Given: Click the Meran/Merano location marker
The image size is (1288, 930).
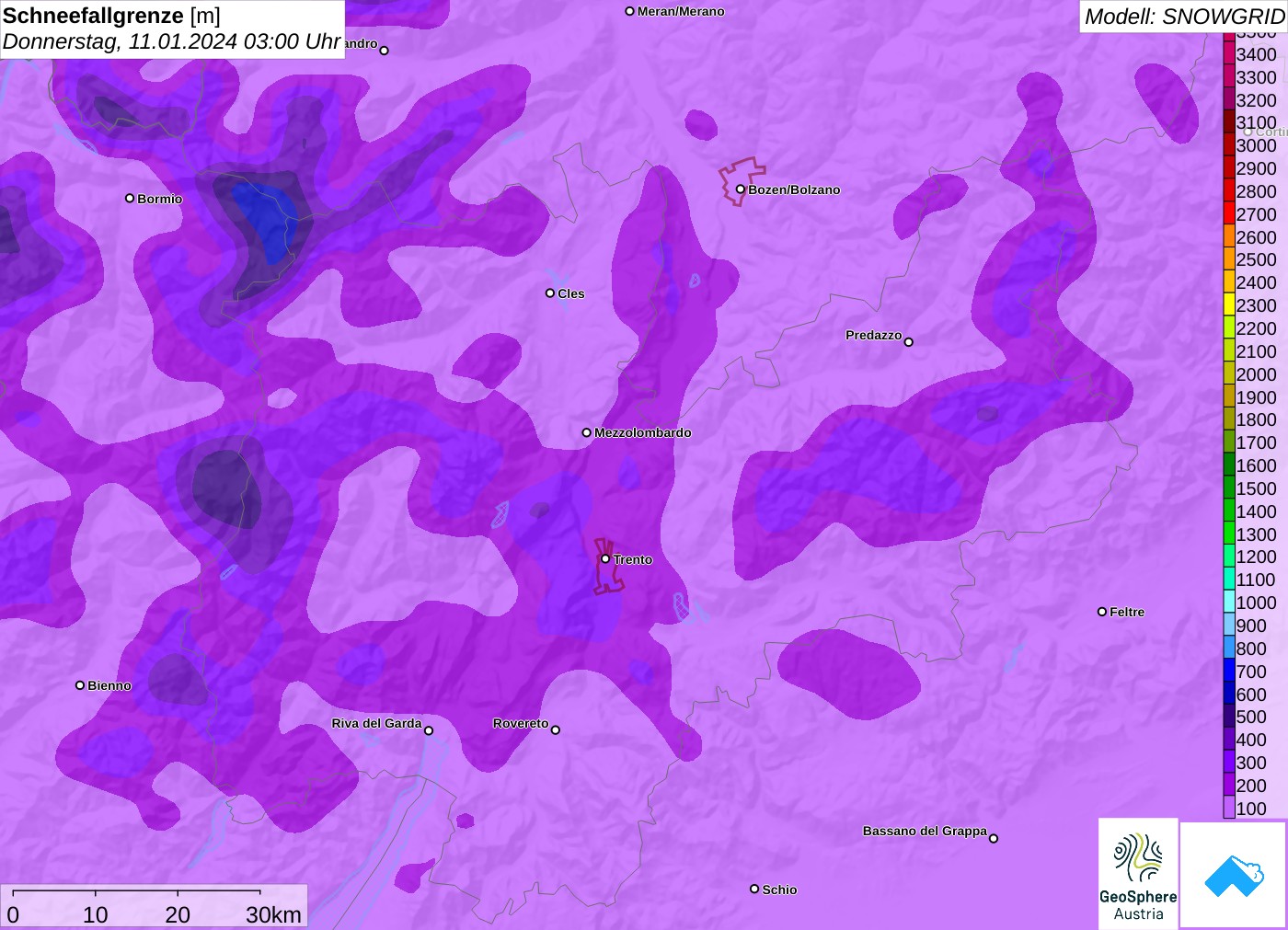Looking at the screenshot, I should pos(630,11).
